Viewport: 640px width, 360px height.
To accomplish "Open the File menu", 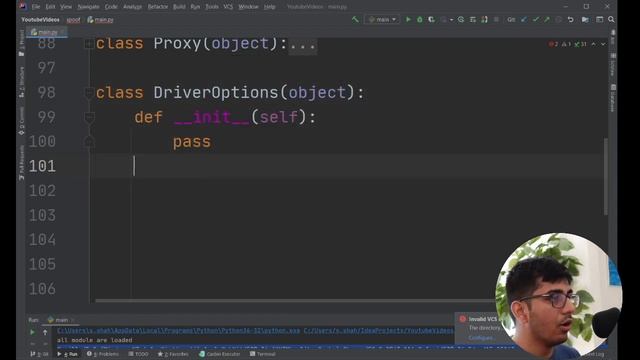I will (36, 7).
